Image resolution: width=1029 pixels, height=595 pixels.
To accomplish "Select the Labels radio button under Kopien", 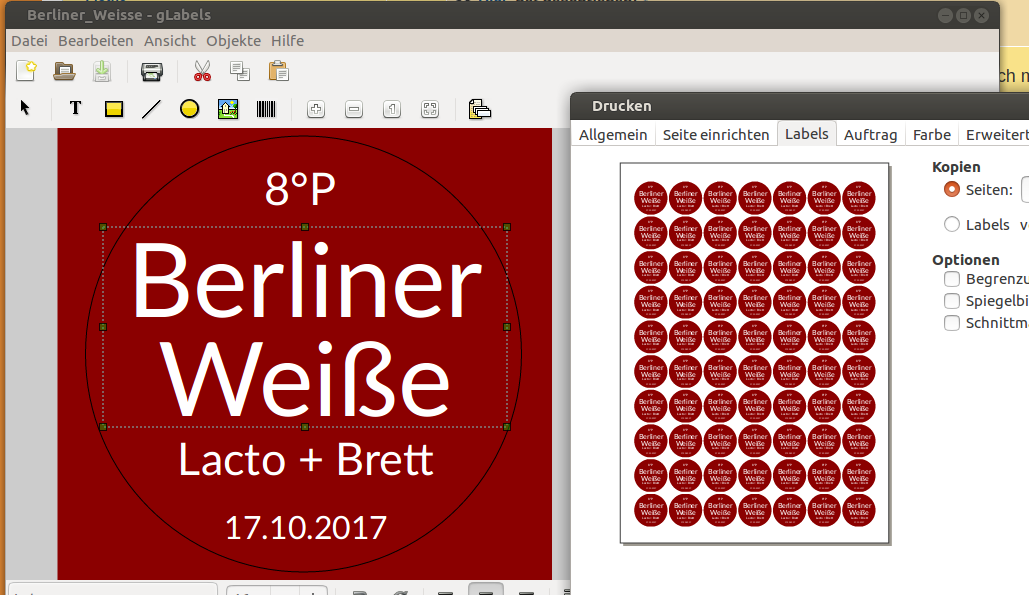I will coord(952,225).
